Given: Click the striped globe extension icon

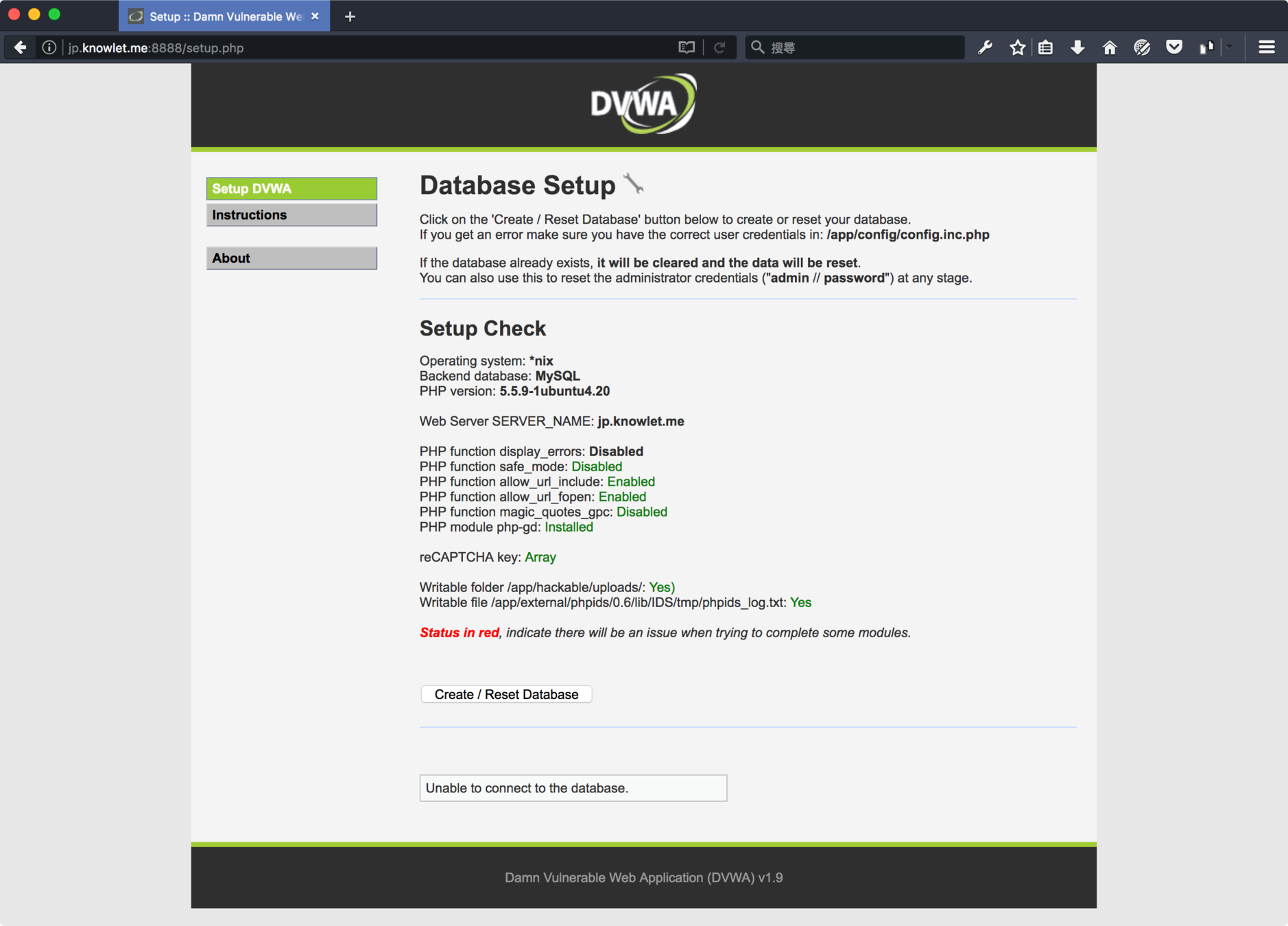Looking at the screenshot, I should tap(1142, 47).
